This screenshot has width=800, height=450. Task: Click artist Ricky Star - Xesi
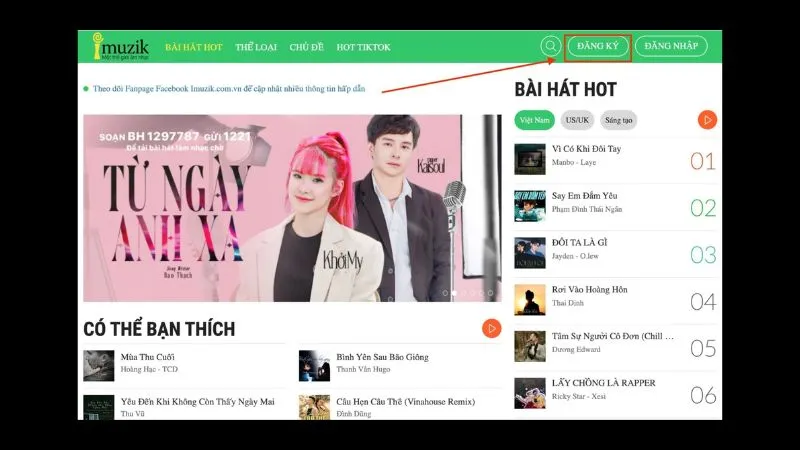click(579, 396)
